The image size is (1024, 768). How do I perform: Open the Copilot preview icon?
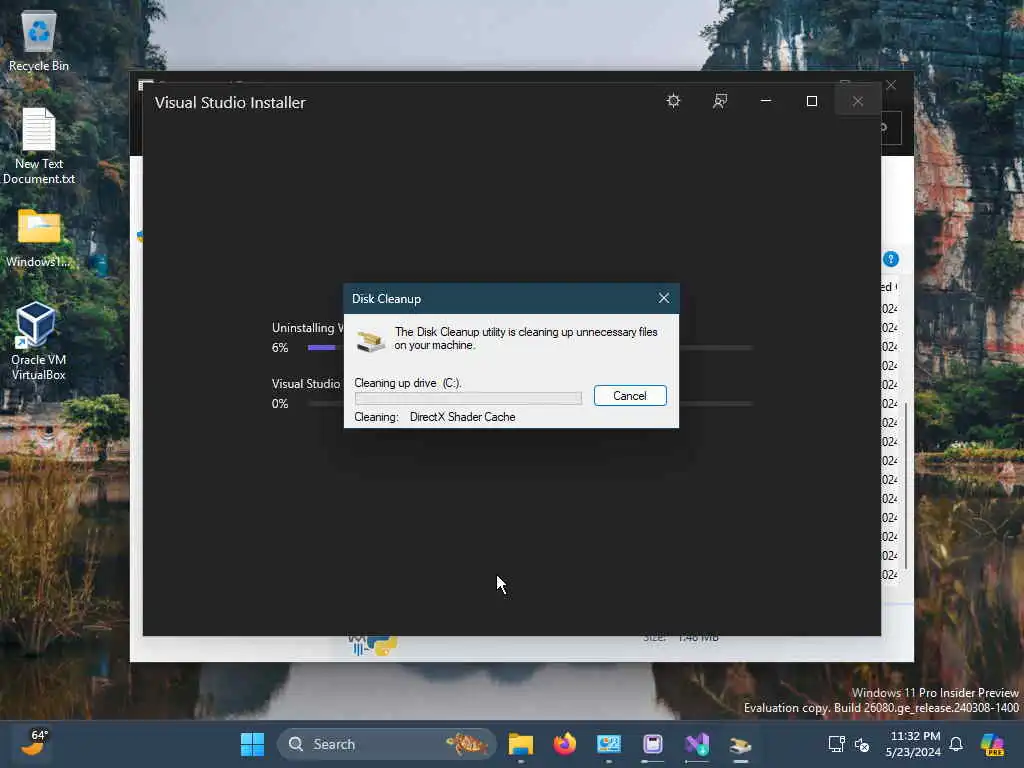click(x=993, y=744)
